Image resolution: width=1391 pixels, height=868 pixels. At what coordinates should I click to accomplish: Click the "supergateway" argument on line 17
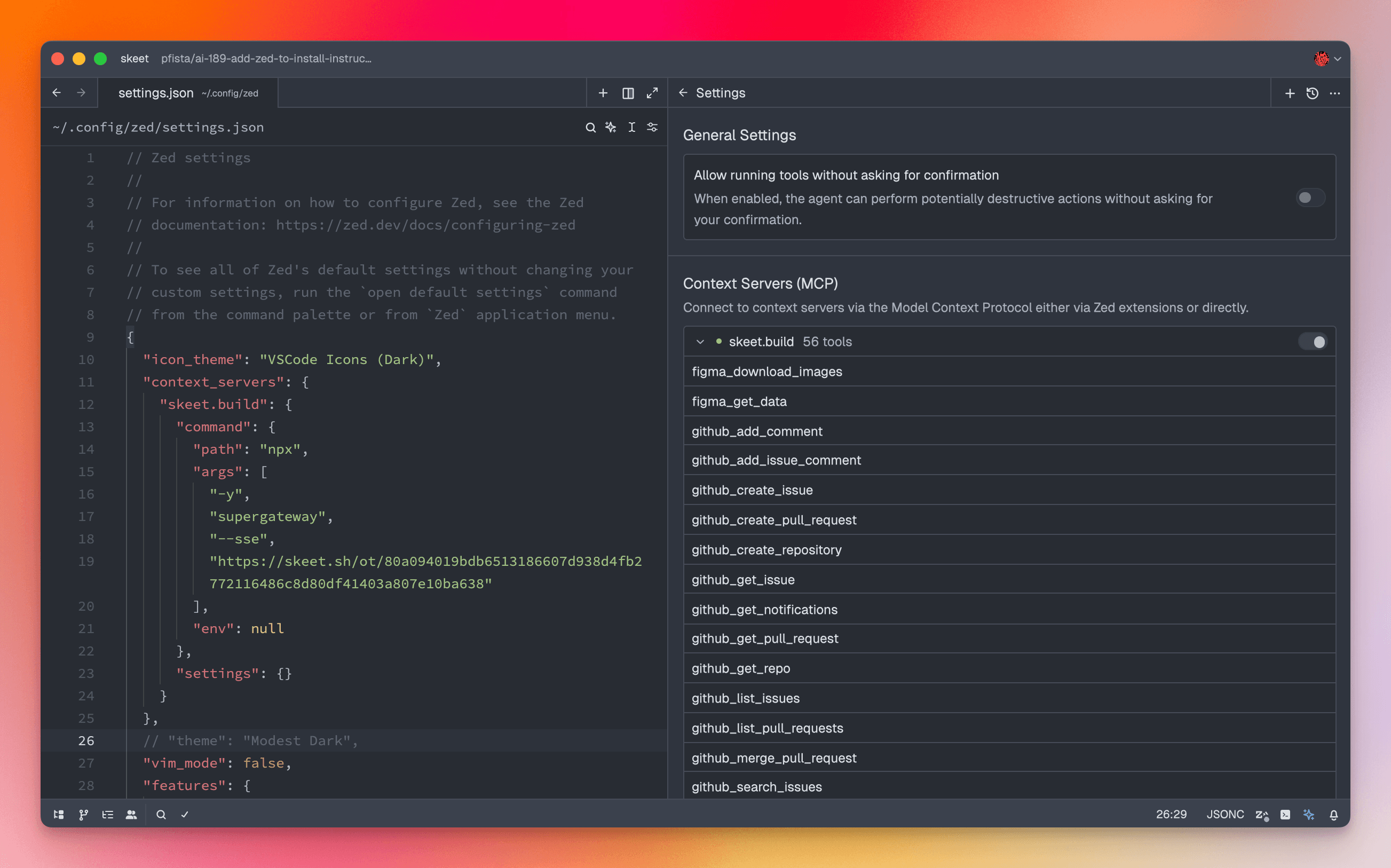point(267,517)
